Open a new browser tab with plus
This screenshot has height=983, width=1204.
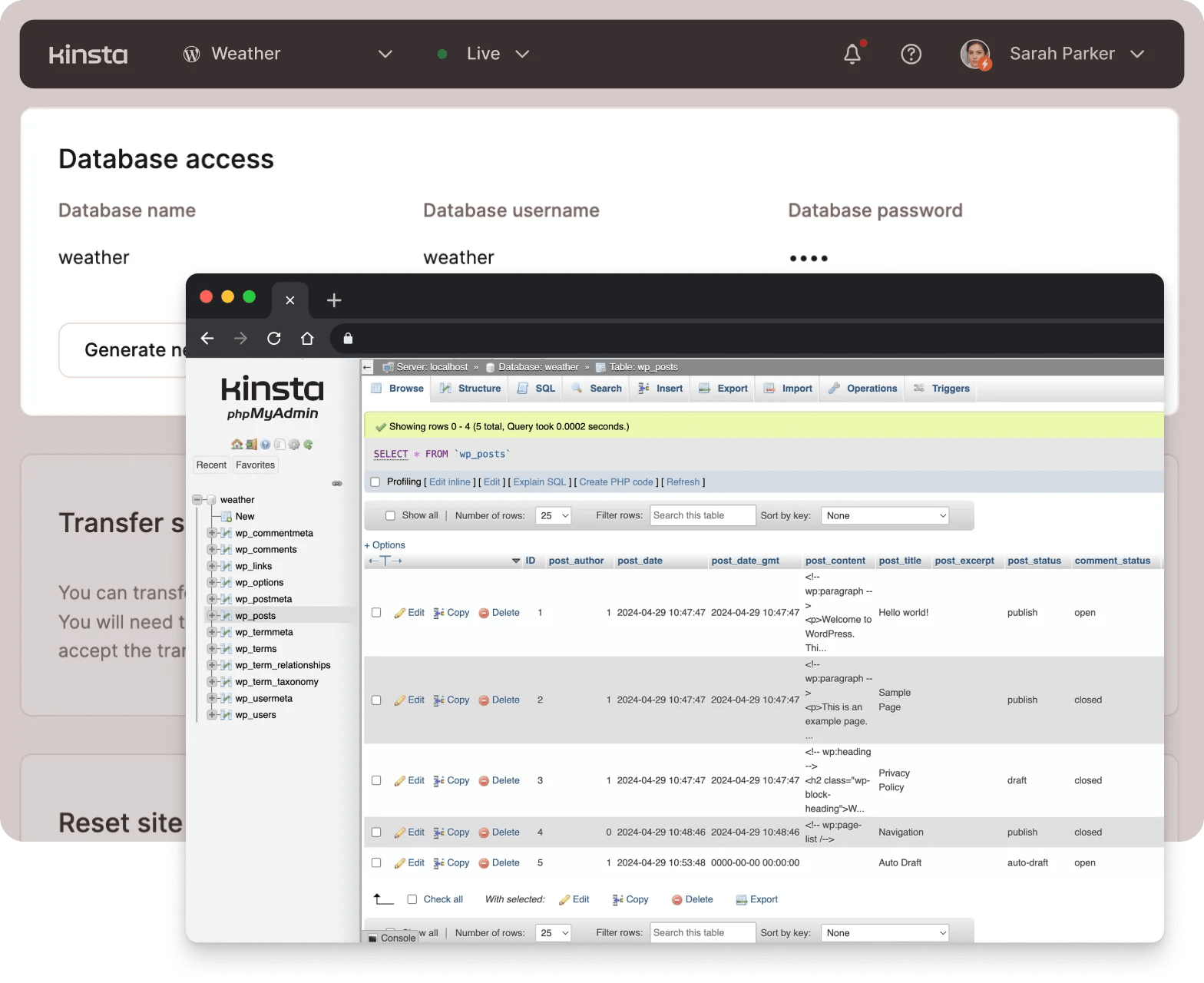coord(334,300)
